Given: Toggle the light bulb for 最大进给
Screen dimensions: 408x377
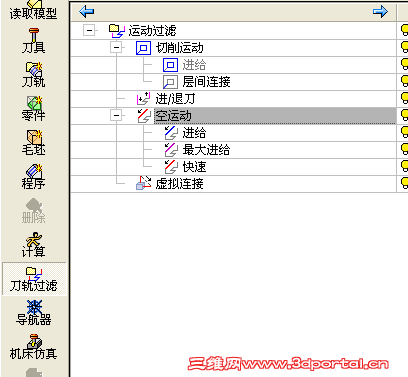Looking at the screenshot, I should coord(404,149).
